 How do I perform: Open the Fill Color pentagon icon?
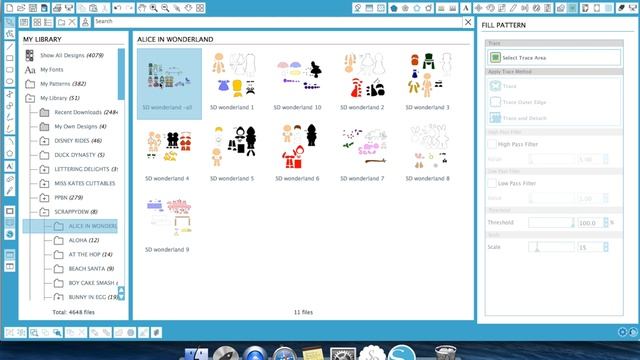coord(393,8)
